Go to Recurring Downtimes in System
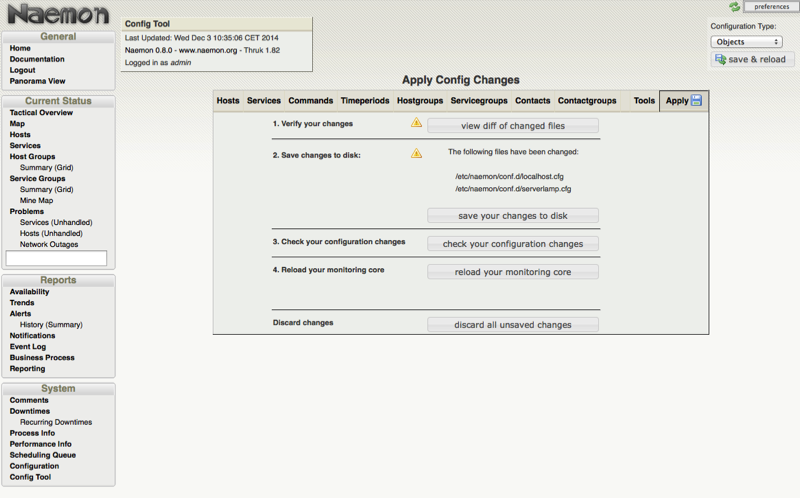Viewport: 800px width, 498px height. [x=56, y=422]
